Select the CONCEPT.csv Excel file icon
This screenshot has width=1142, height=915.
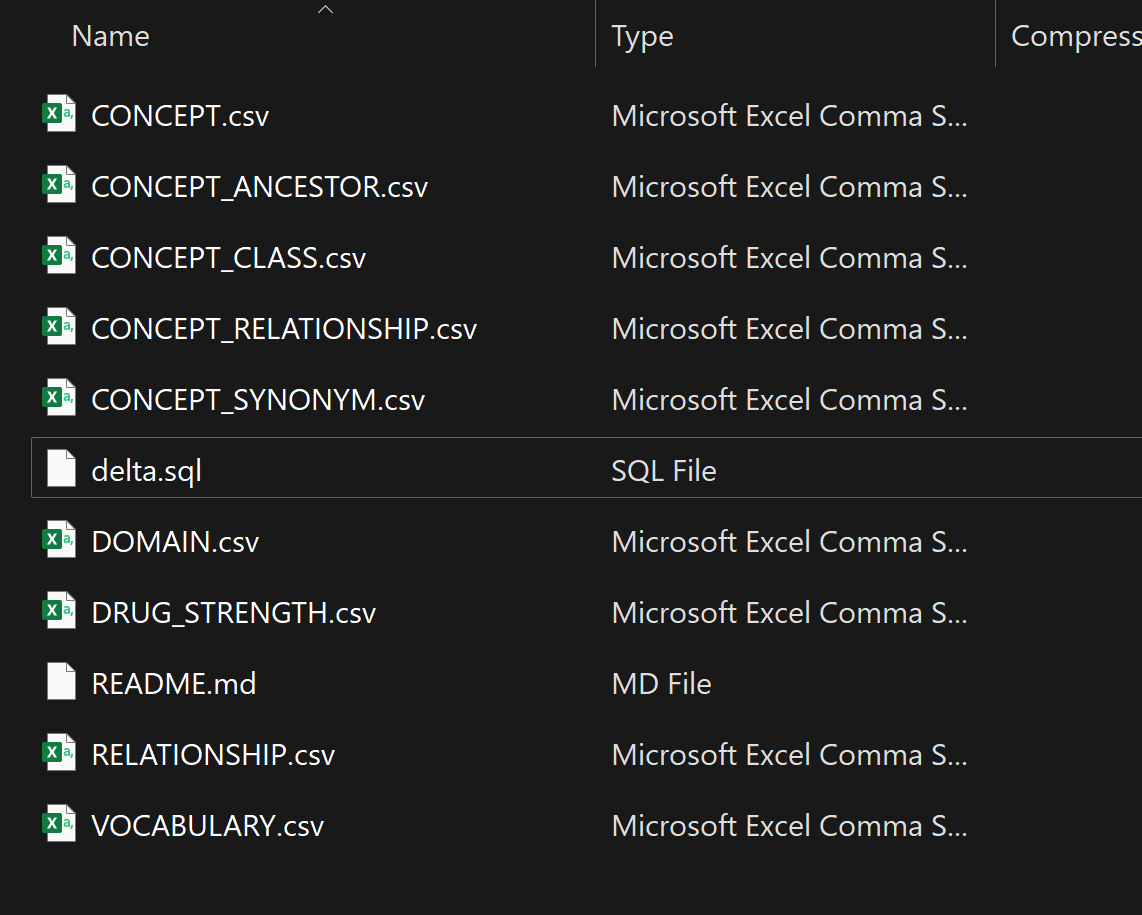[x=60, y=114]
